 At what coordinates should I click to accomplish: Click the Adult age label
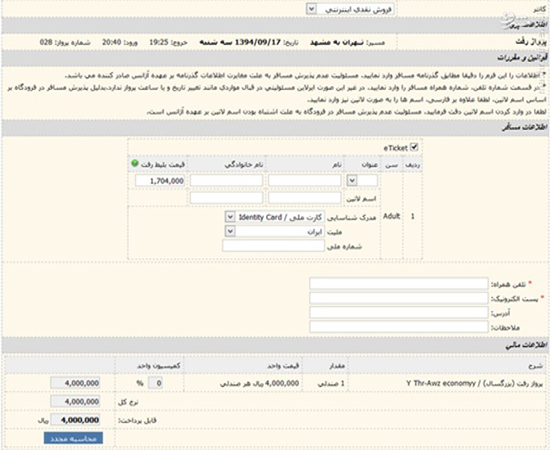click(x=391, y=216)
